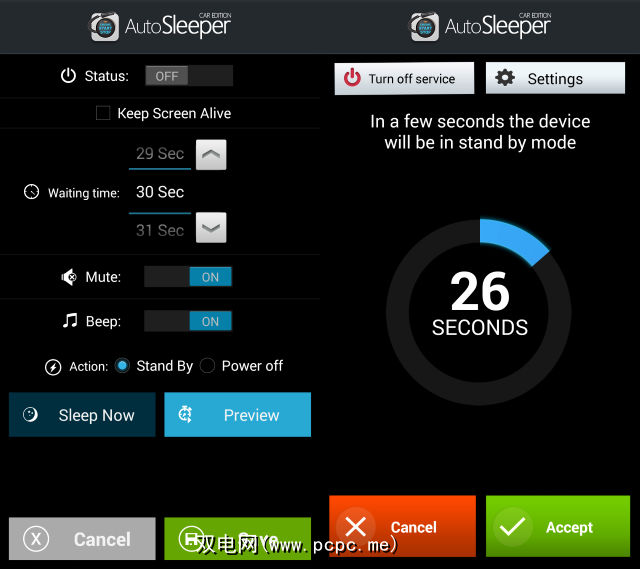
Task: Tap the 30 Sec waiting time value
Action: coord(160,192)
